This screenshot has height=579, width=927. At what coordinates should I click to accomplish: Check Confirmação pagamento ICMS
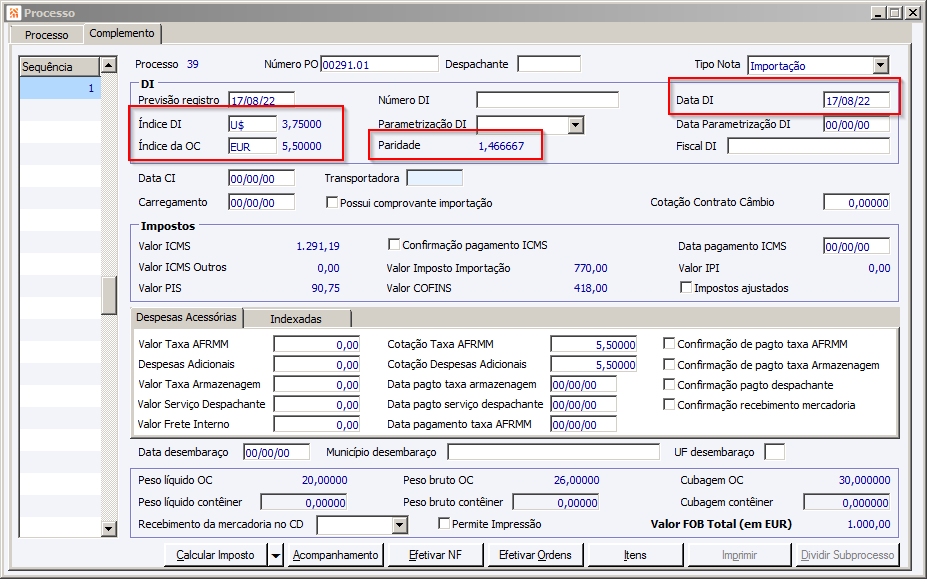tap(394, 245)
